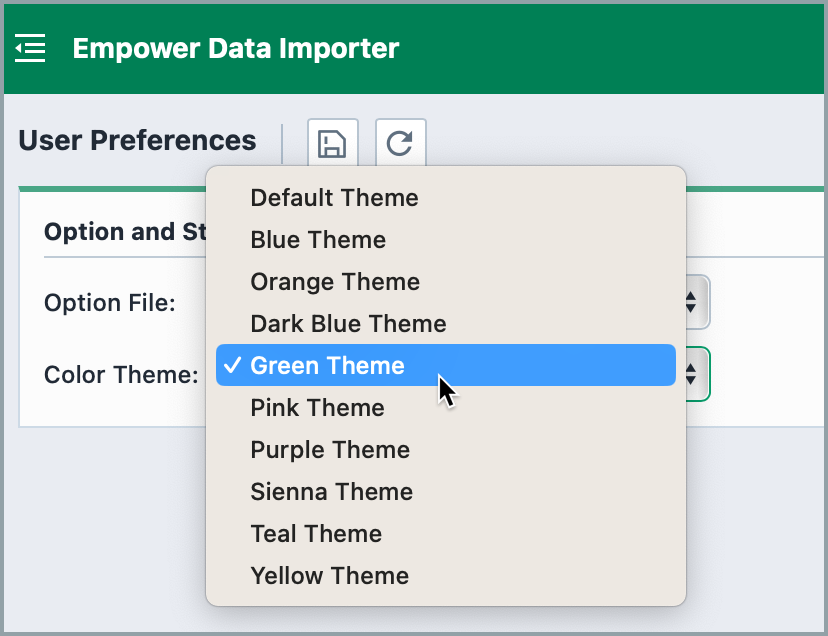
Task: Pick Purple Theme from the list
Action: [446, 450]
